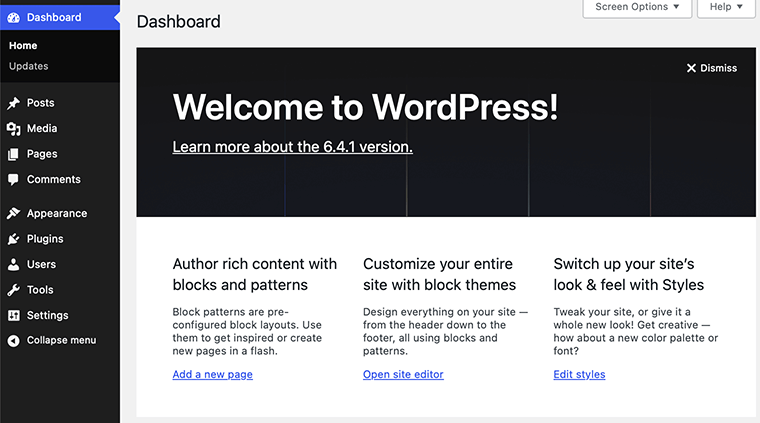Image resolution: width=760 pixels, height=423 pixels.
Task: Click paragraph starting Design everything on your site
Action: tap(445, 331)
